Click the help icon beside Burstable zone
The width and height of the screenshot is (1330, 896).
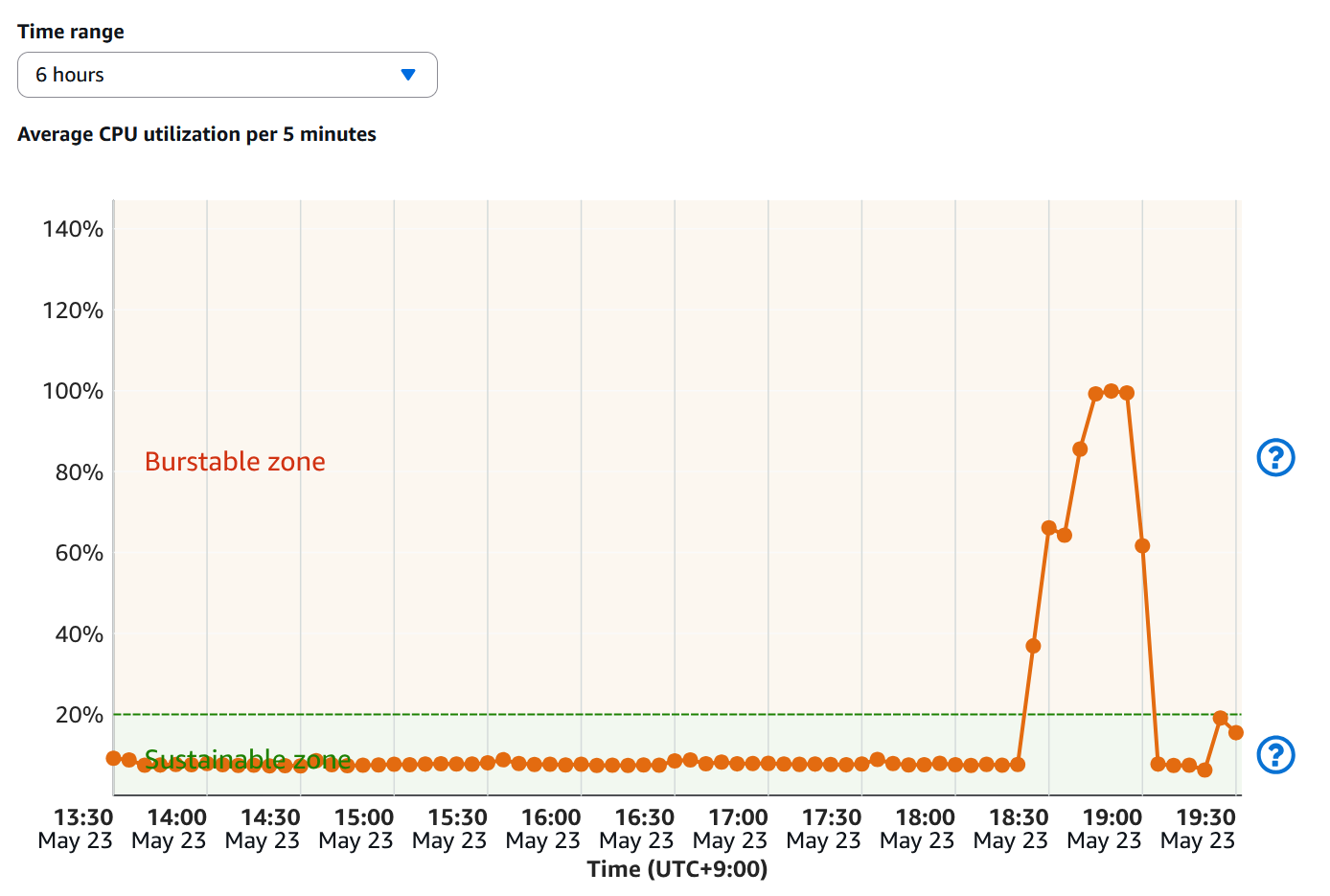tap(1275, 458)
